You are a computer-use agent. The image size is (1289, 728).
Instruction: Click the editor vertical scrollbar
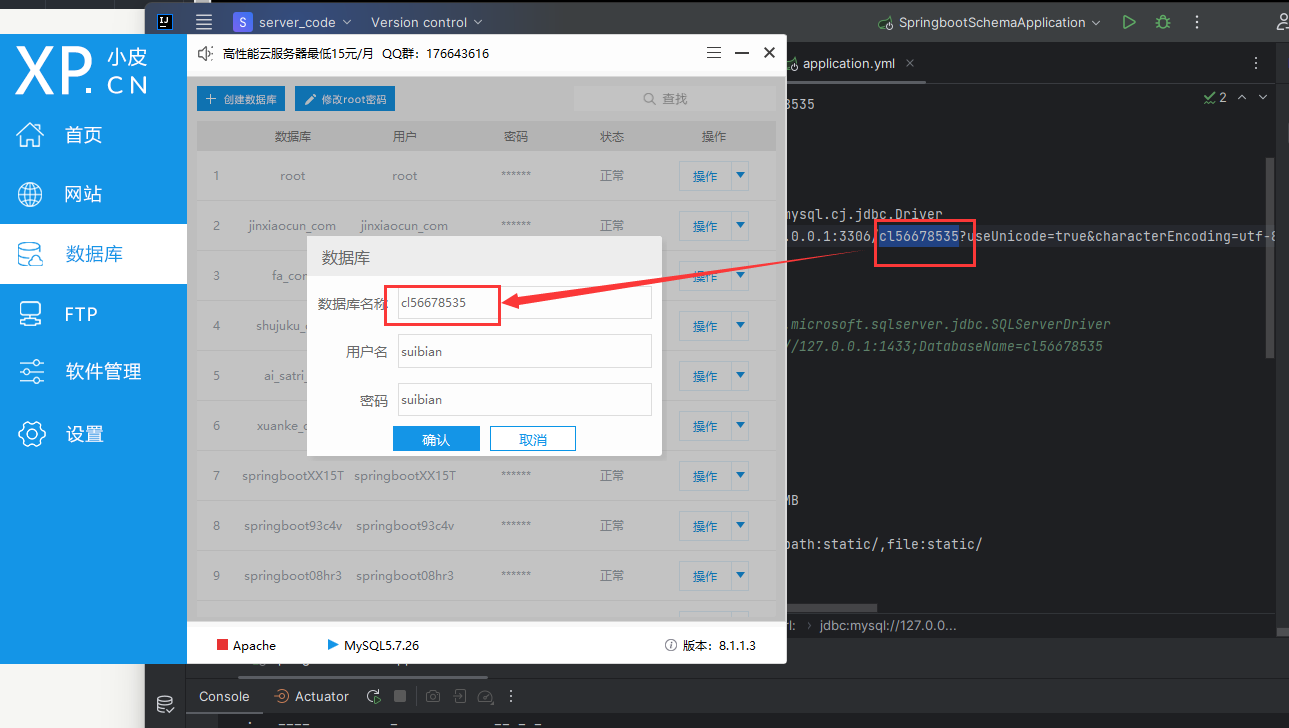1270,258
